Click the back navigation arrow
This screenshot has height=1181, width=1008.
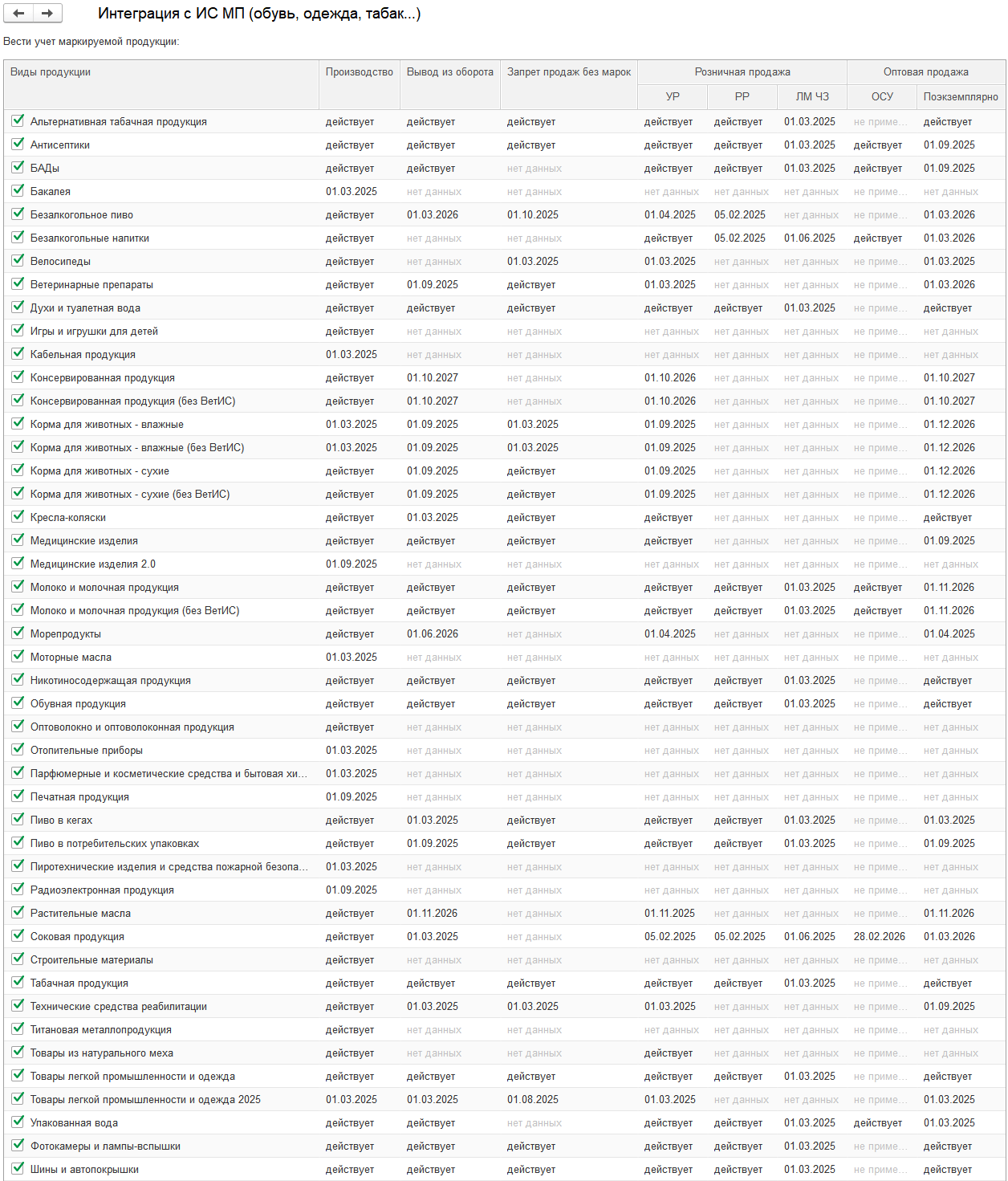pos(18,13)
